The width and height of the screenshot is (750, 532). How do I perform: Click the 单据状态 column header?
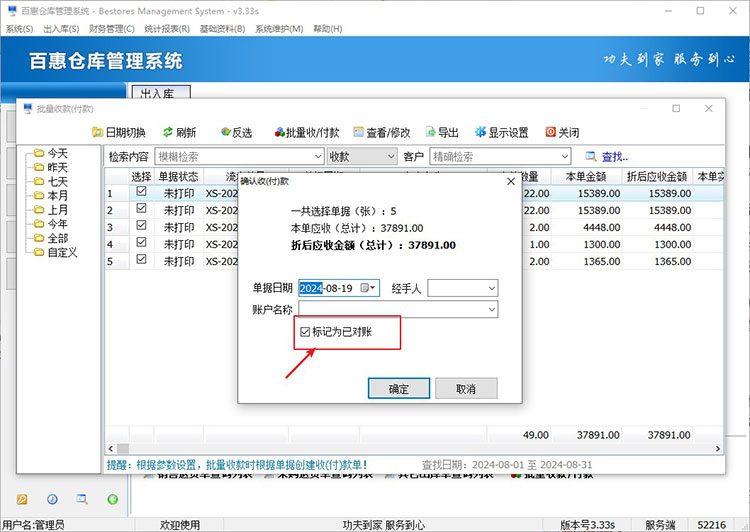(178, 177)
